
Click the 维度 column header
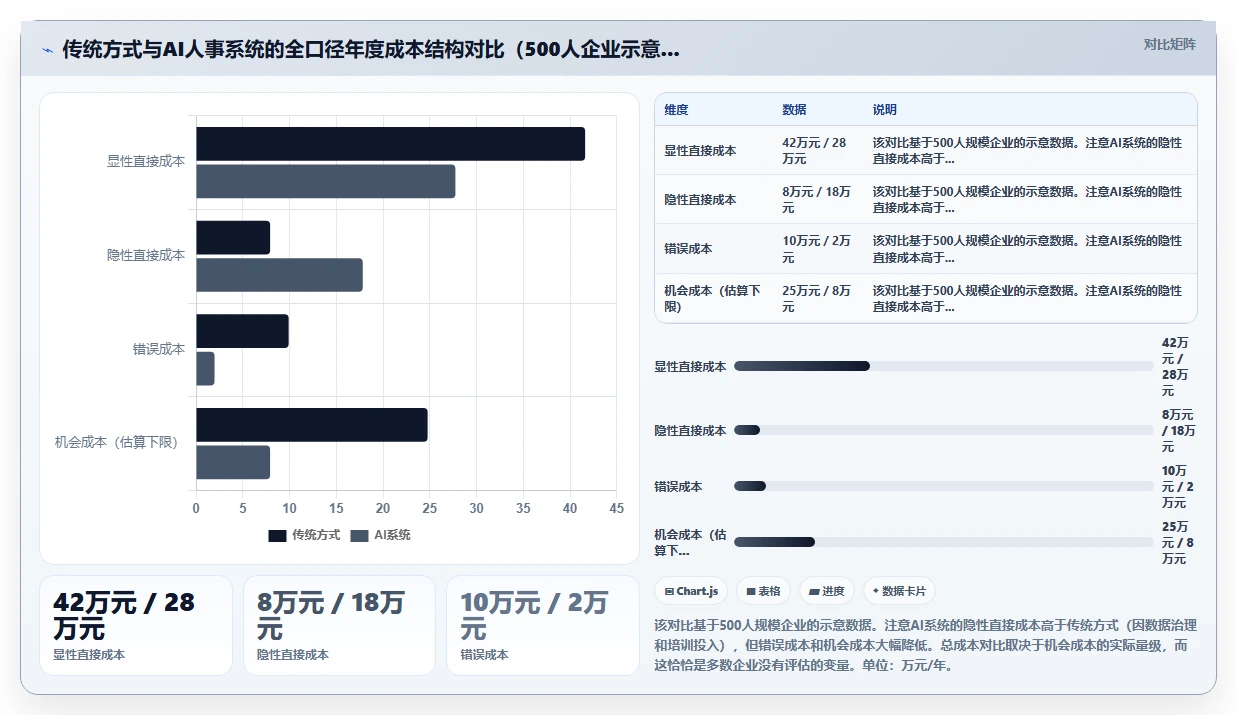(x=676, y=110)
